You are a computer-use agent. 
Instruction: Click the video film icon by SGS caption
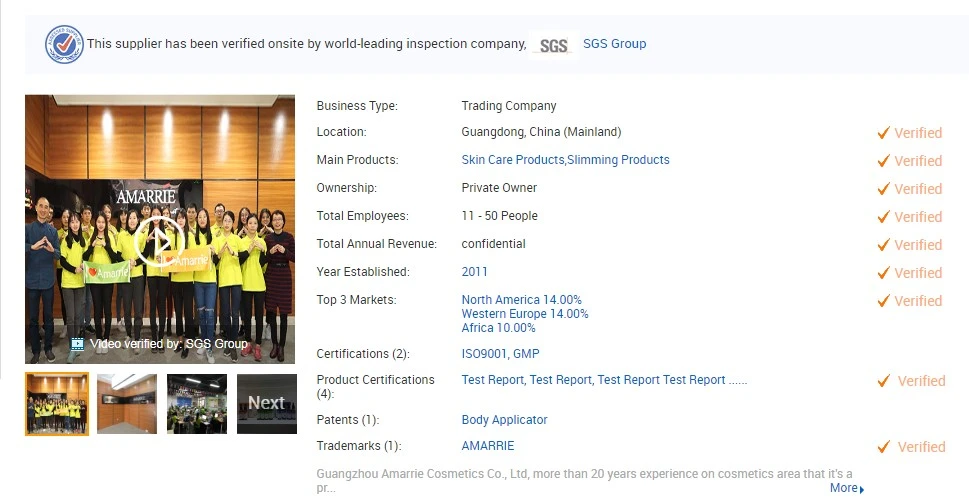tap(77, 344)
